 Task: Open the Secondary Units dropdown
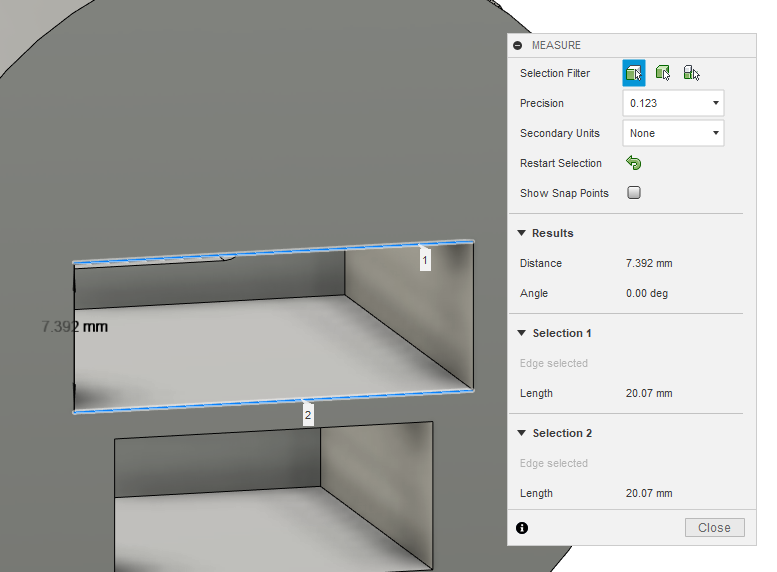[x=673, y=133]
